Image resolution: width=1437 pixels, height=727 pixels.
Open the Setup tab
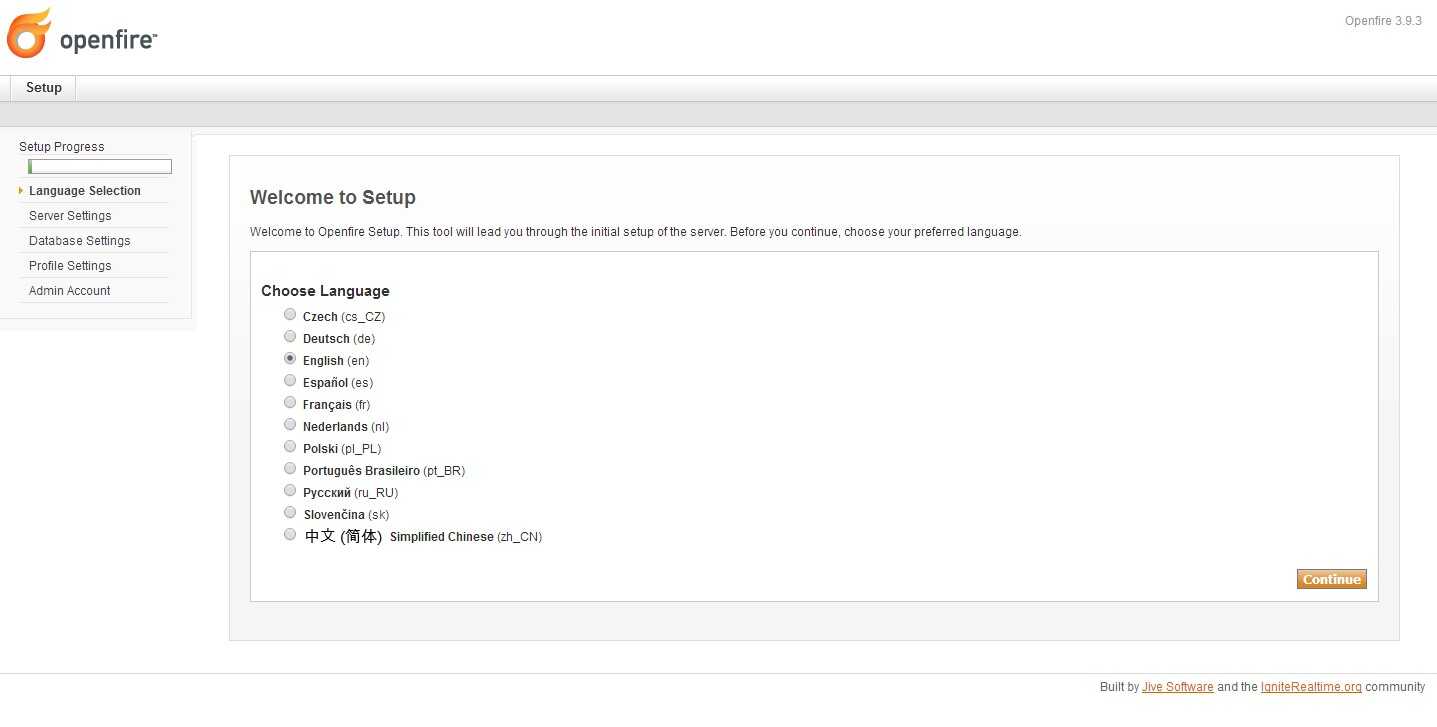pyautogui.click(x=44, y=88)
